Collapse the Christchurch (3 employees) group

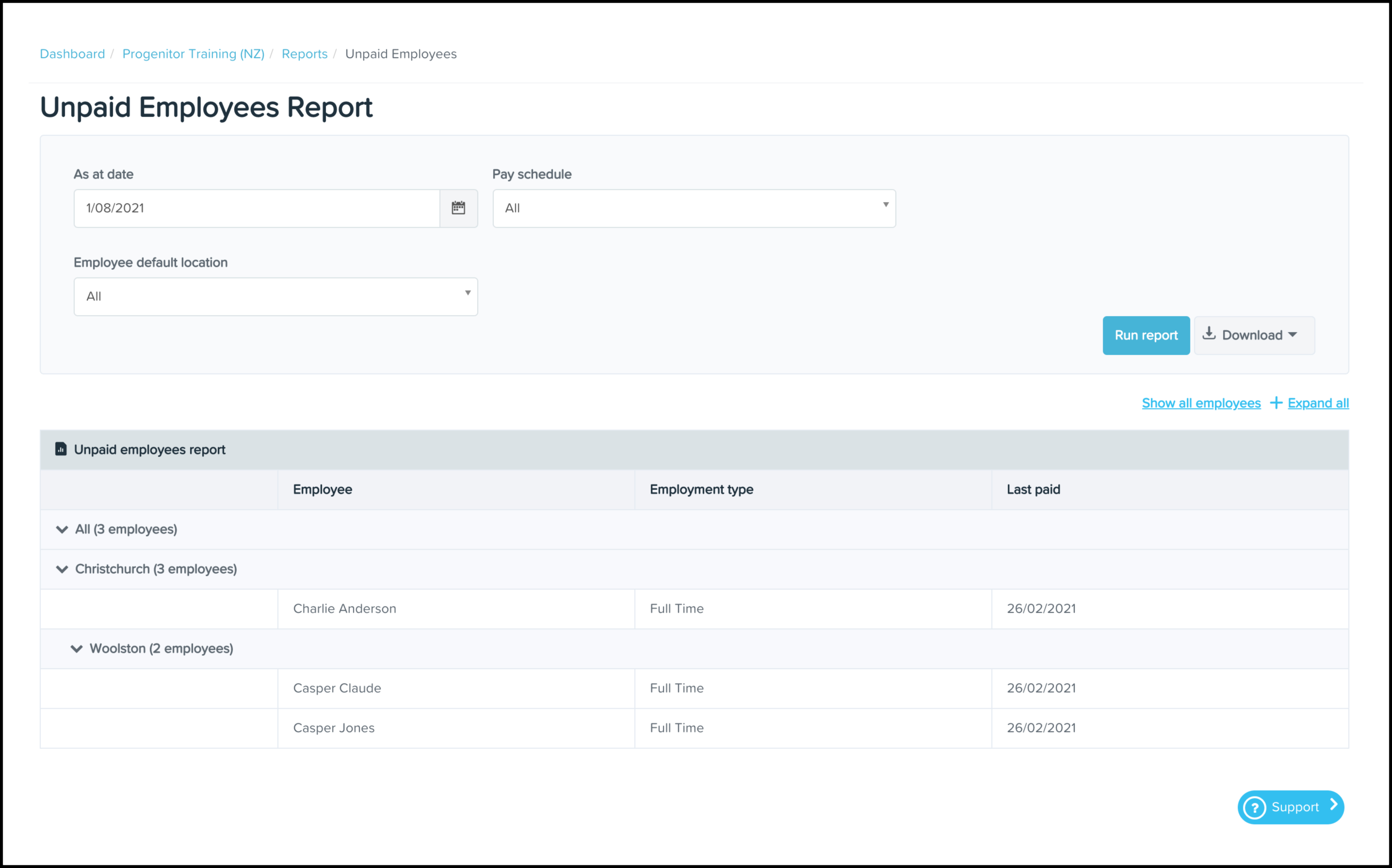(62, 569)
